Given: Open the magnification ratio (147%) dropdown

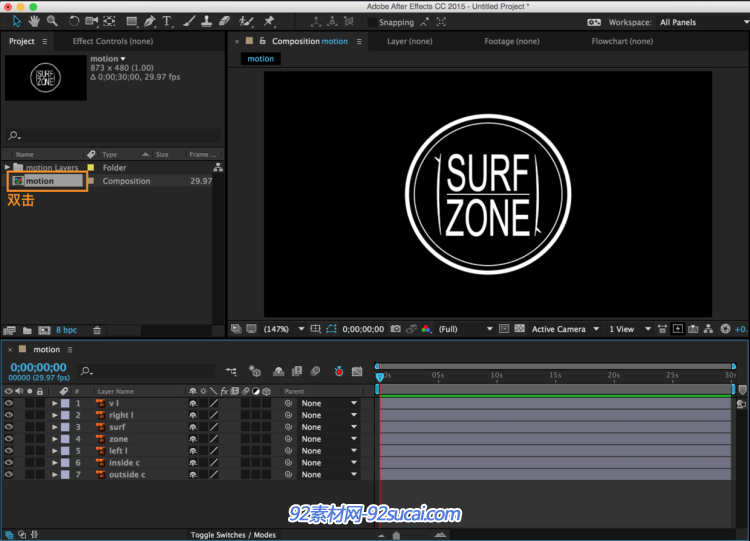Looking at the screenshot, I should tap(284, 329).
